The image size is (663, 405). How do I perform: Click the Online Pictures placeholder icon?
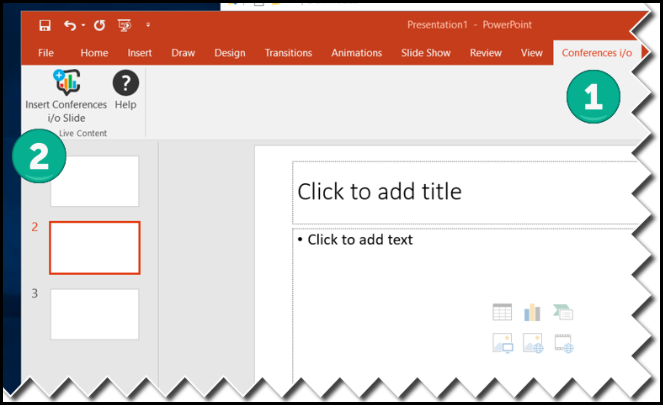[x=533, y=343]
